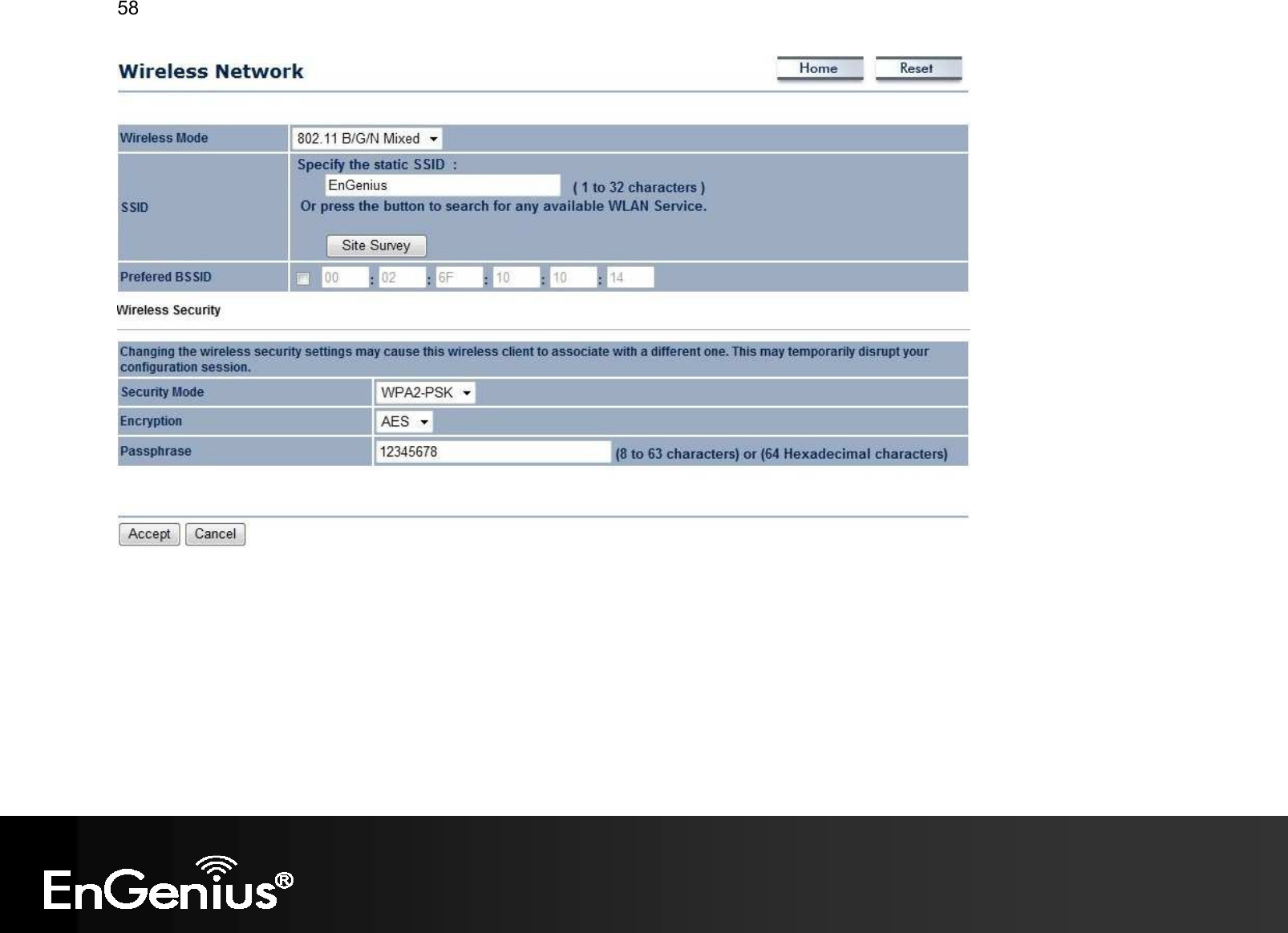Click the Encryption label
The width and height of the screenshot is (1288, 933).
[x=151, y=421]
